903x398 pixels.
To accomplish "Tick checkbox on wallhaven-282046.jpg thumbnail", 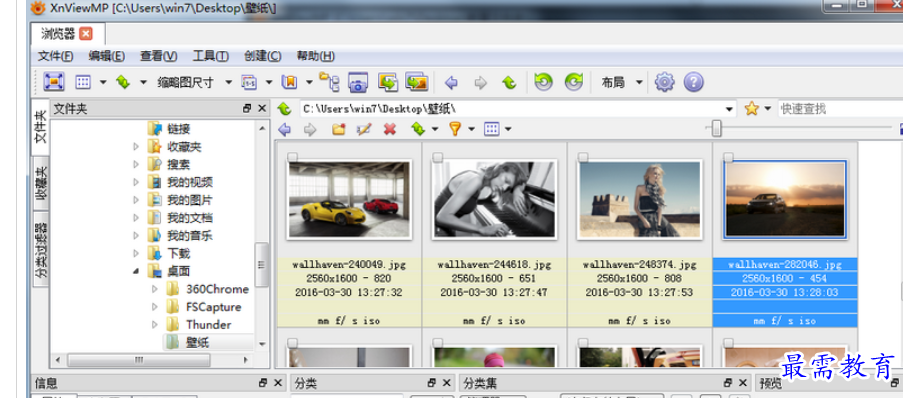I will coord(729,157).
